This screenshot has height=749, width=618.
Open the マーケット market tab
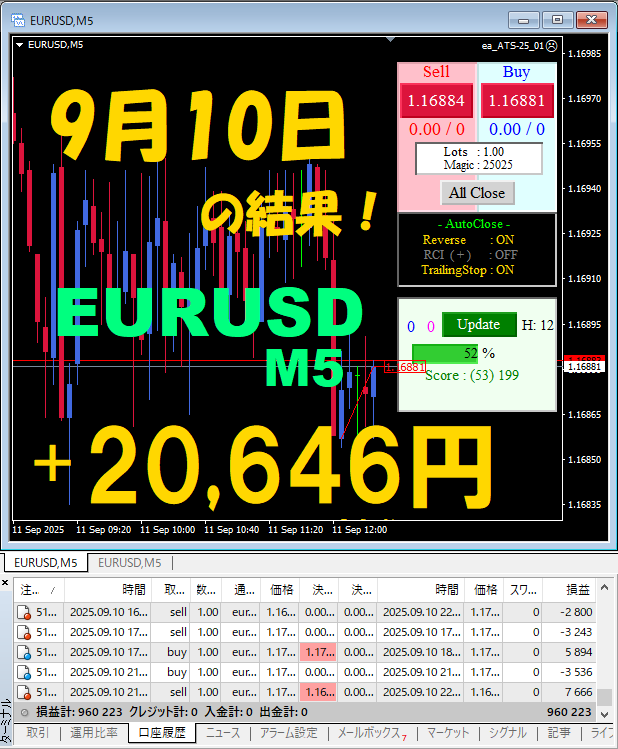[448, 733]
